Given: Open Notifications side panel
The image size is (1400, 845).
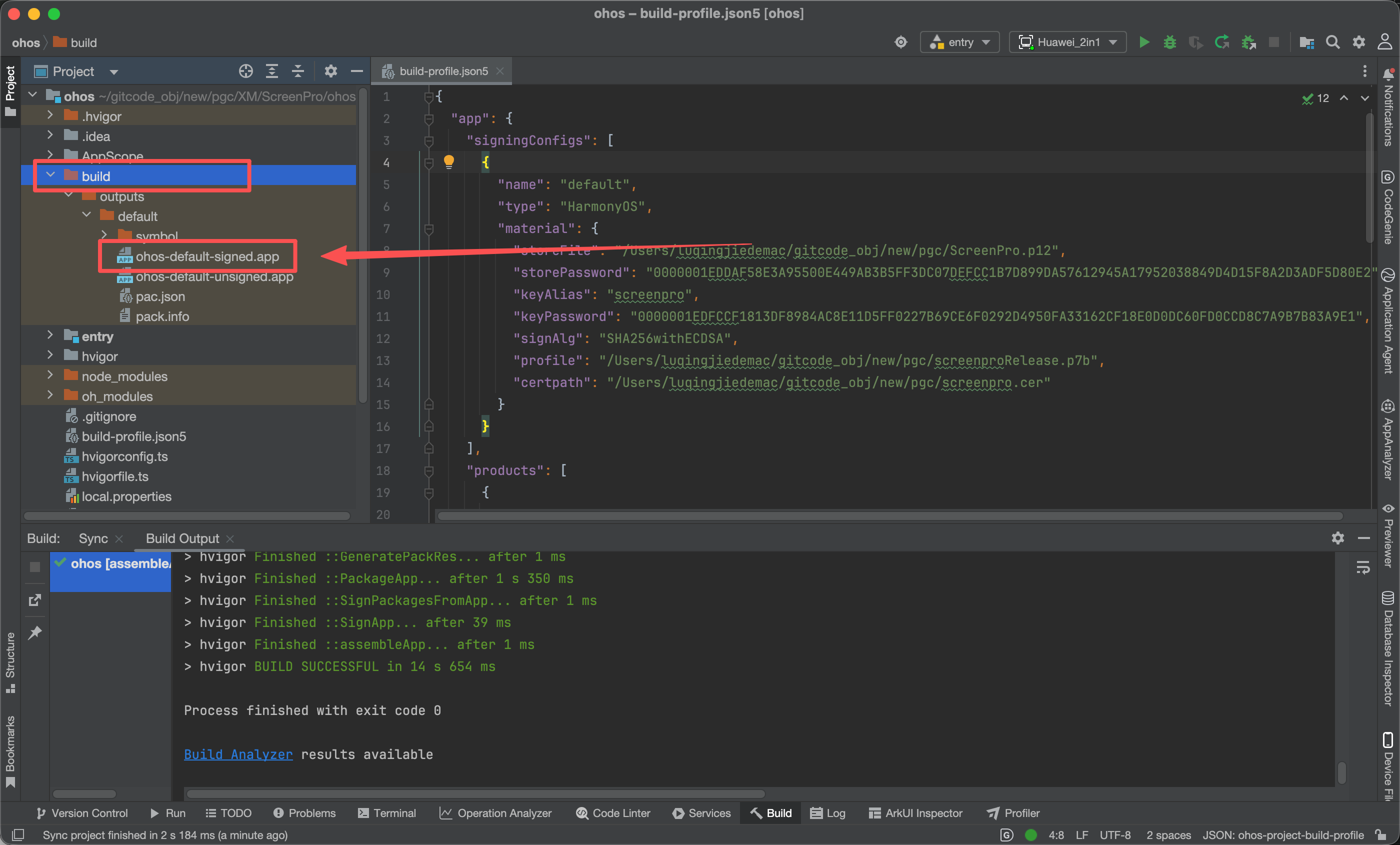Looking at the screenshot, I should click(x=1388, y=107).
